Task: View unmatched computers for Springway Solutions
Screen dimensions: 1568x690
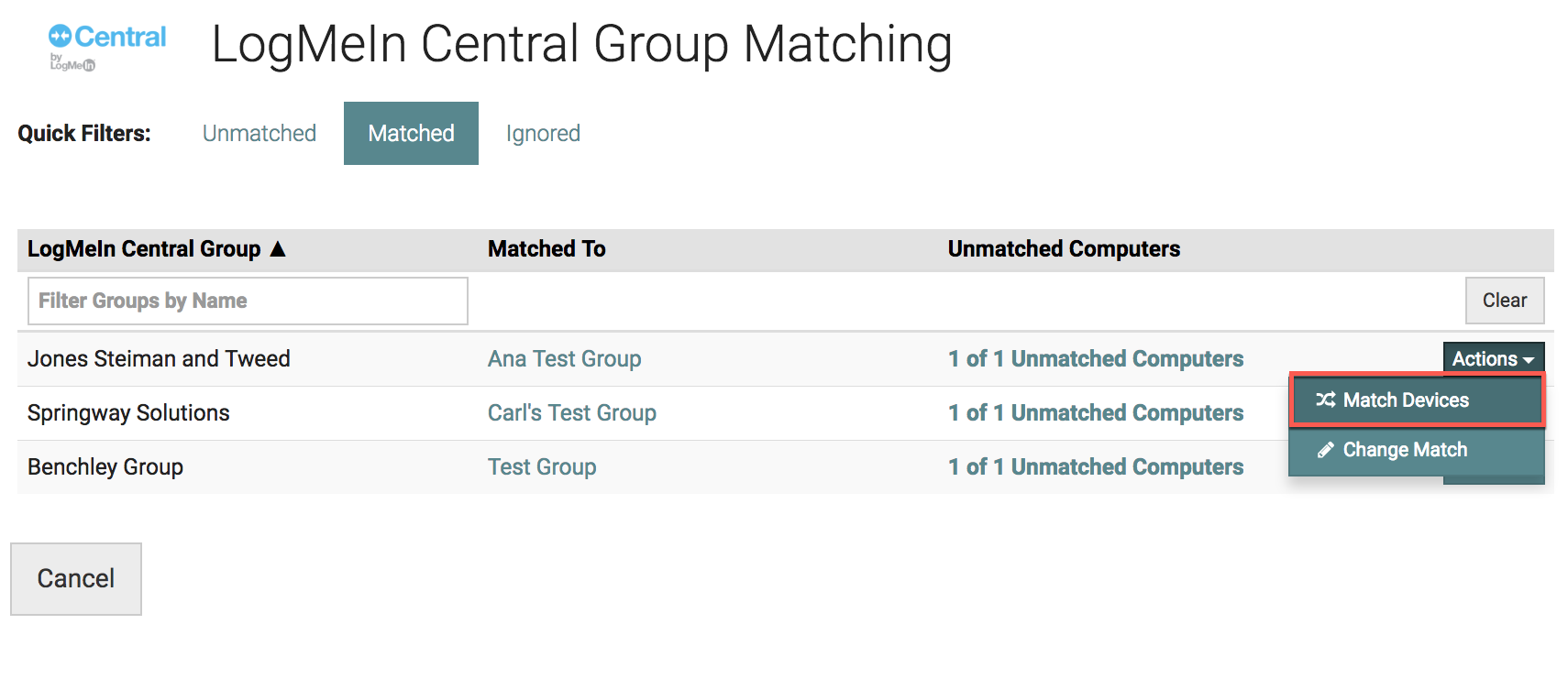Action: (1096, 412)
